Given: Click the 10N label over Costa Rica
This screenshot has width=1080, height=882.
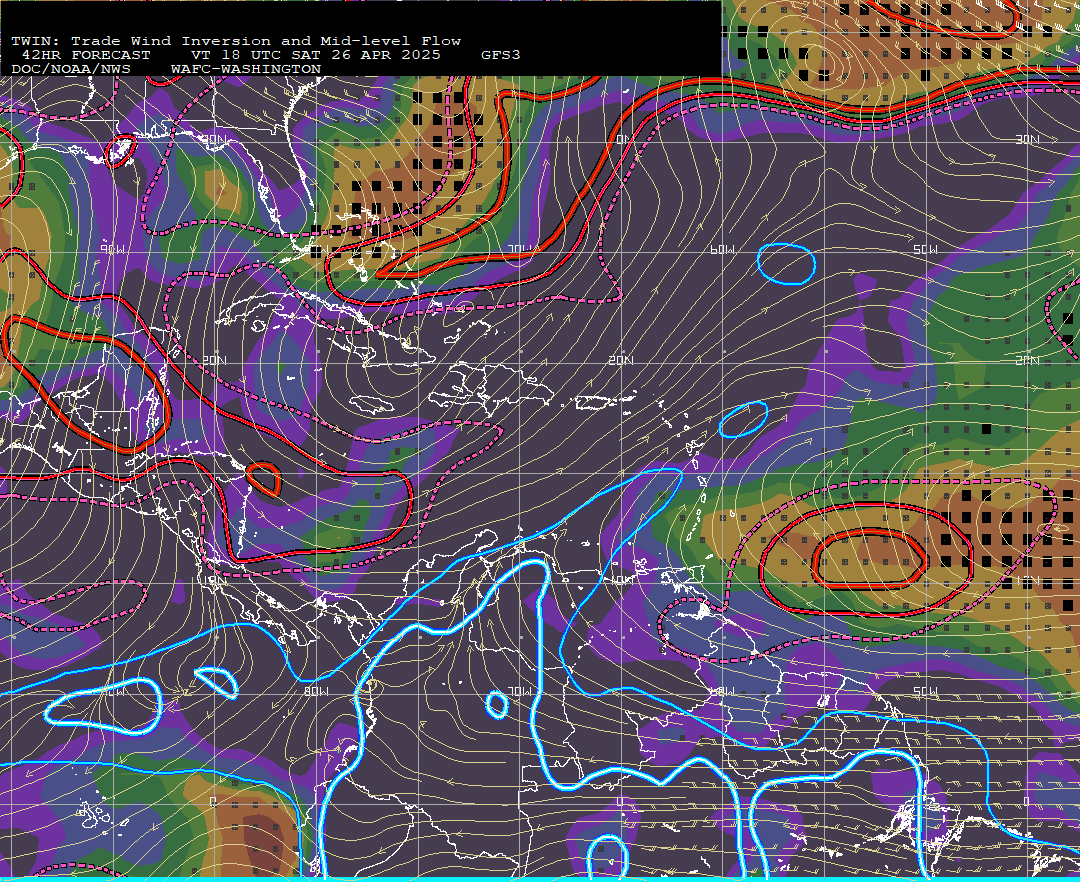Looking at the screenshot, I should point(214,580).
